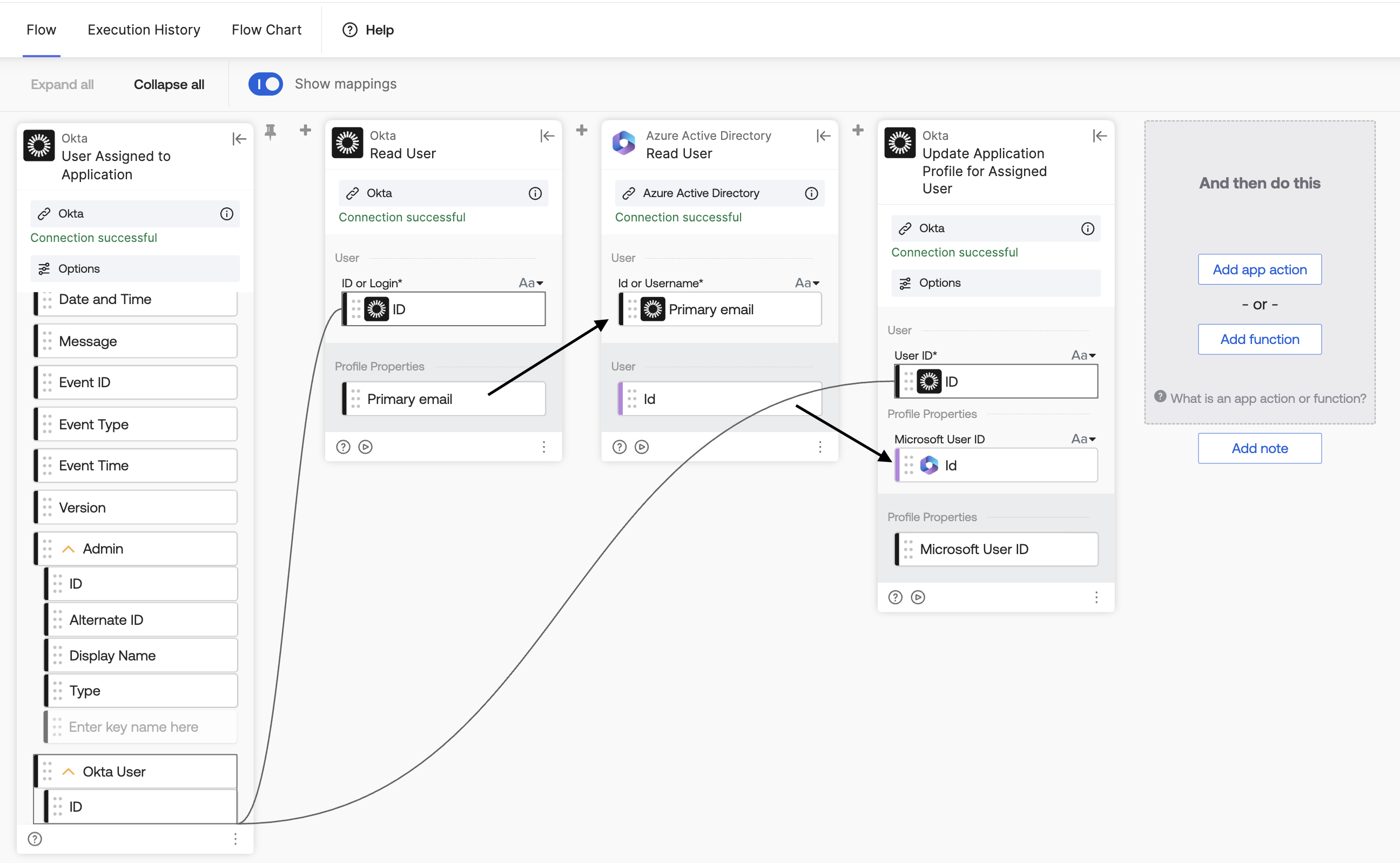Image resolution: width=1400 pixels, height=863 pixels.
Task: Open type dropdown for Id or Username field
Action: coord(807,283)
